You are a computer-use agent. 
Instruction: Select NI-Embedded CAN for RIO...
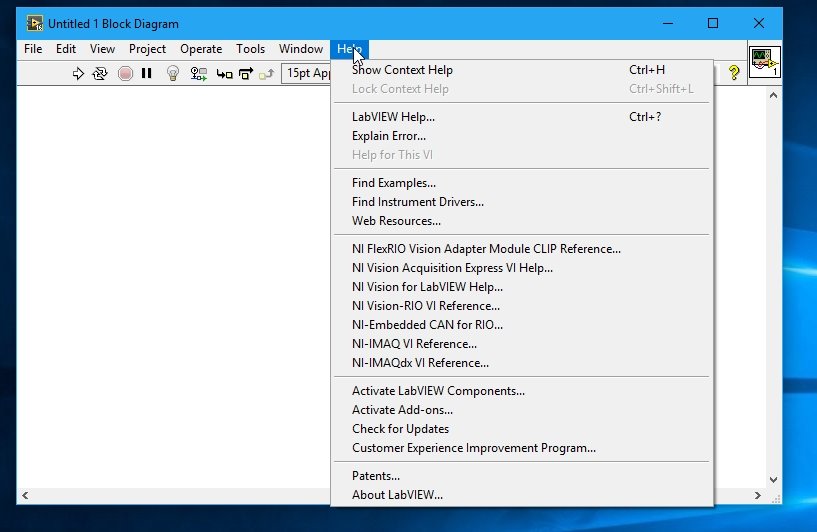522,325
